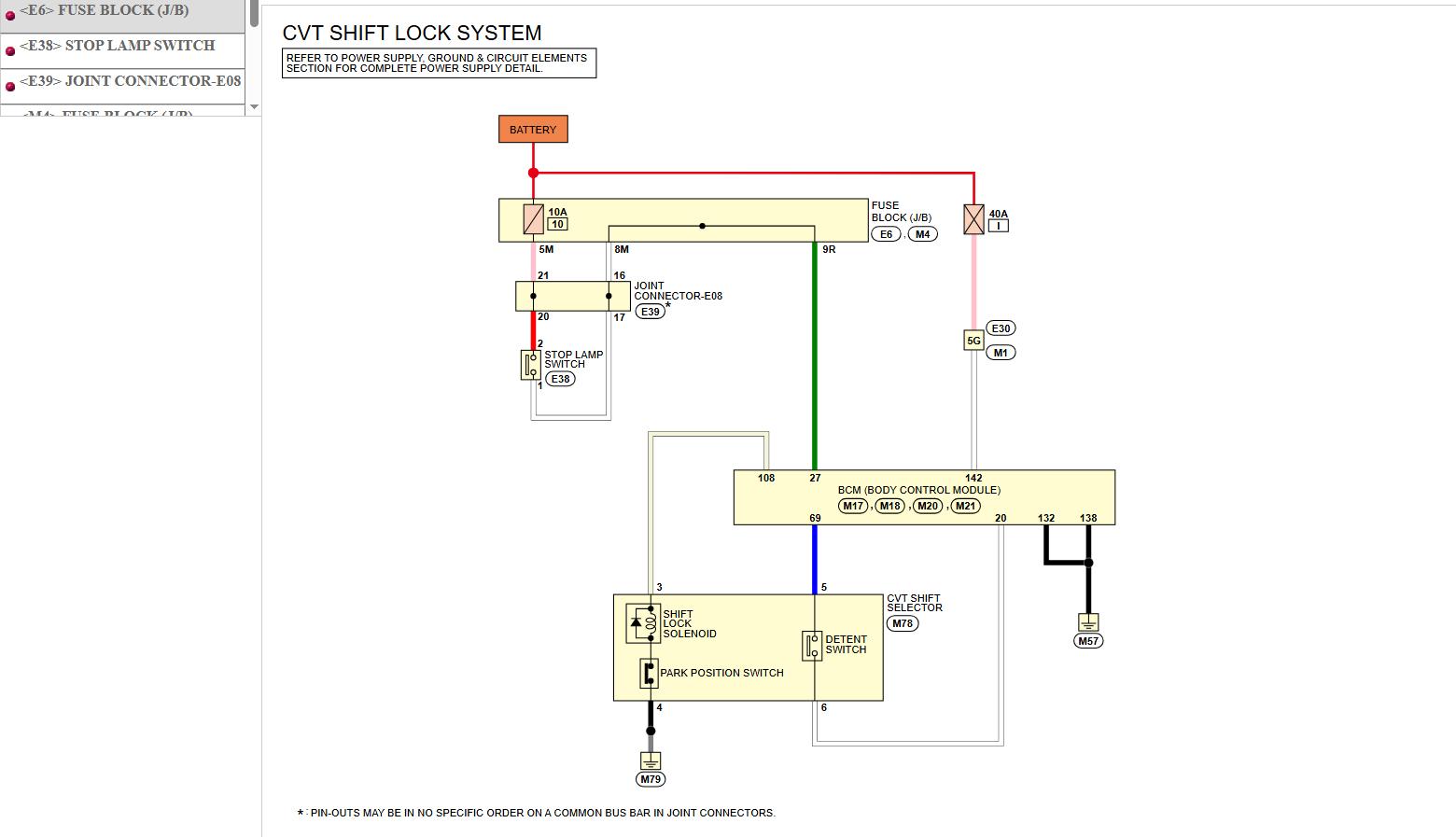Image resolution: width=1456 pixels, height=837 pixels.
Task: Click the M21 BCM connector label
Action: click(x=965, y=506)
